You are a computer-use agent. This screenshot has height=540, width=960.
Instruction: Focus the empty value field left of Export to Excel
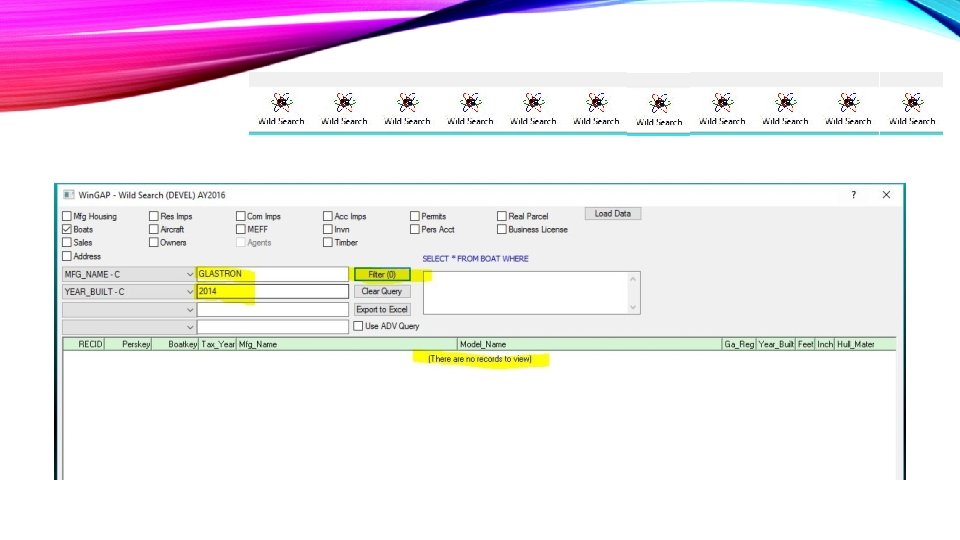[272, 309]
